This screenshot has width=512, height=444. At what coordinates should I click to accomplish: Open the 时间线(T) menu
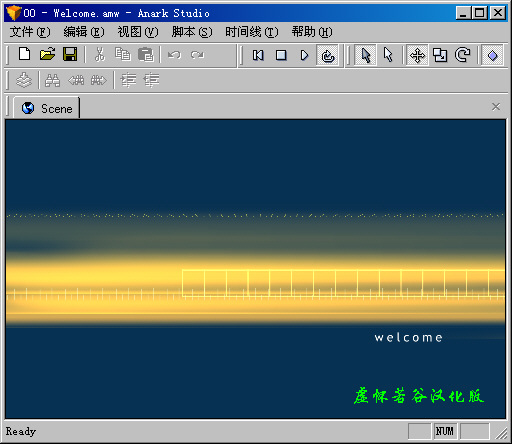(x=252, y=32)
